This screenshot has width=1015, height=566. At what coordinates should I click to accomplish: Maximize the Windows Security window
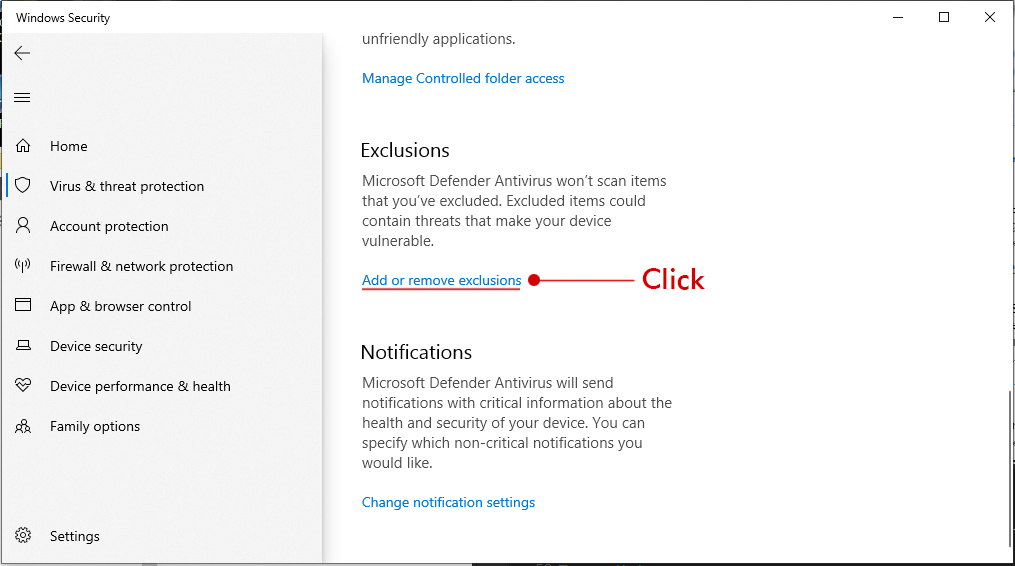click(x=944, y=17)
